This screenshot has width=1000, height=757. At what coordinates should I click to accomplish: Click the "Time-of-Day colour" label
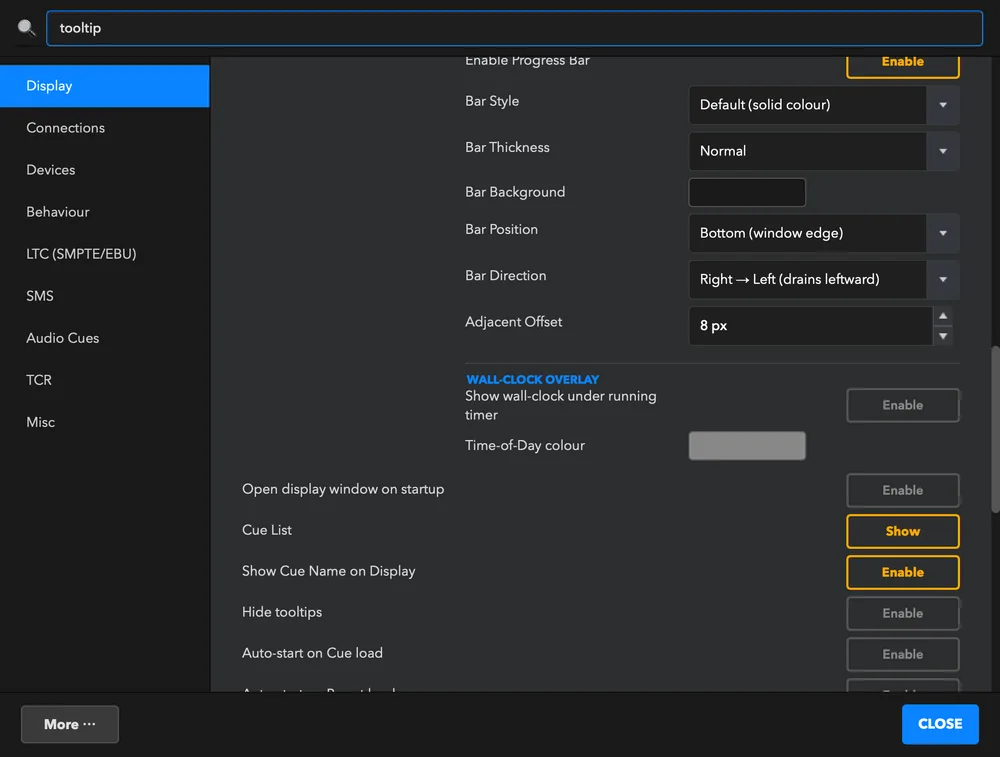click(525, 446)
